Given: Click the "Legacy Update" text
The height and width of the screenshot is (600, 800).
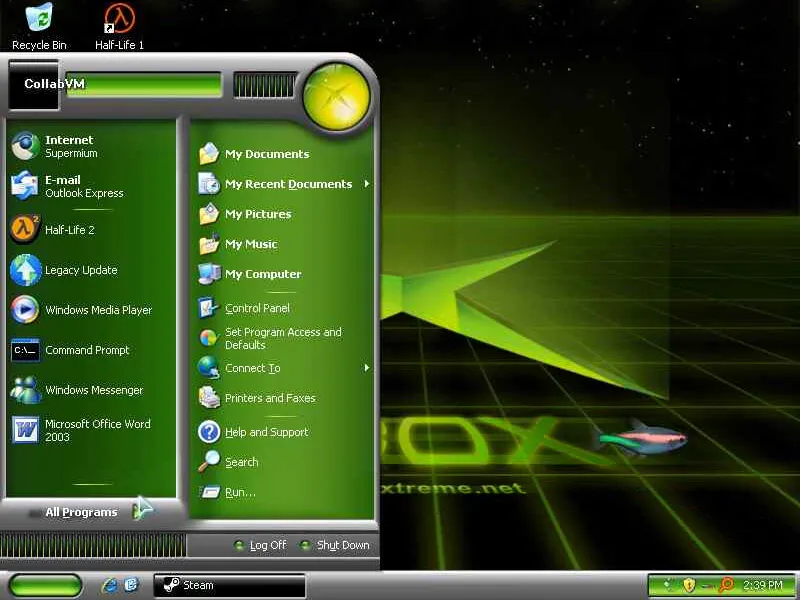Looking at the screenshot, I should coord(81,270).
